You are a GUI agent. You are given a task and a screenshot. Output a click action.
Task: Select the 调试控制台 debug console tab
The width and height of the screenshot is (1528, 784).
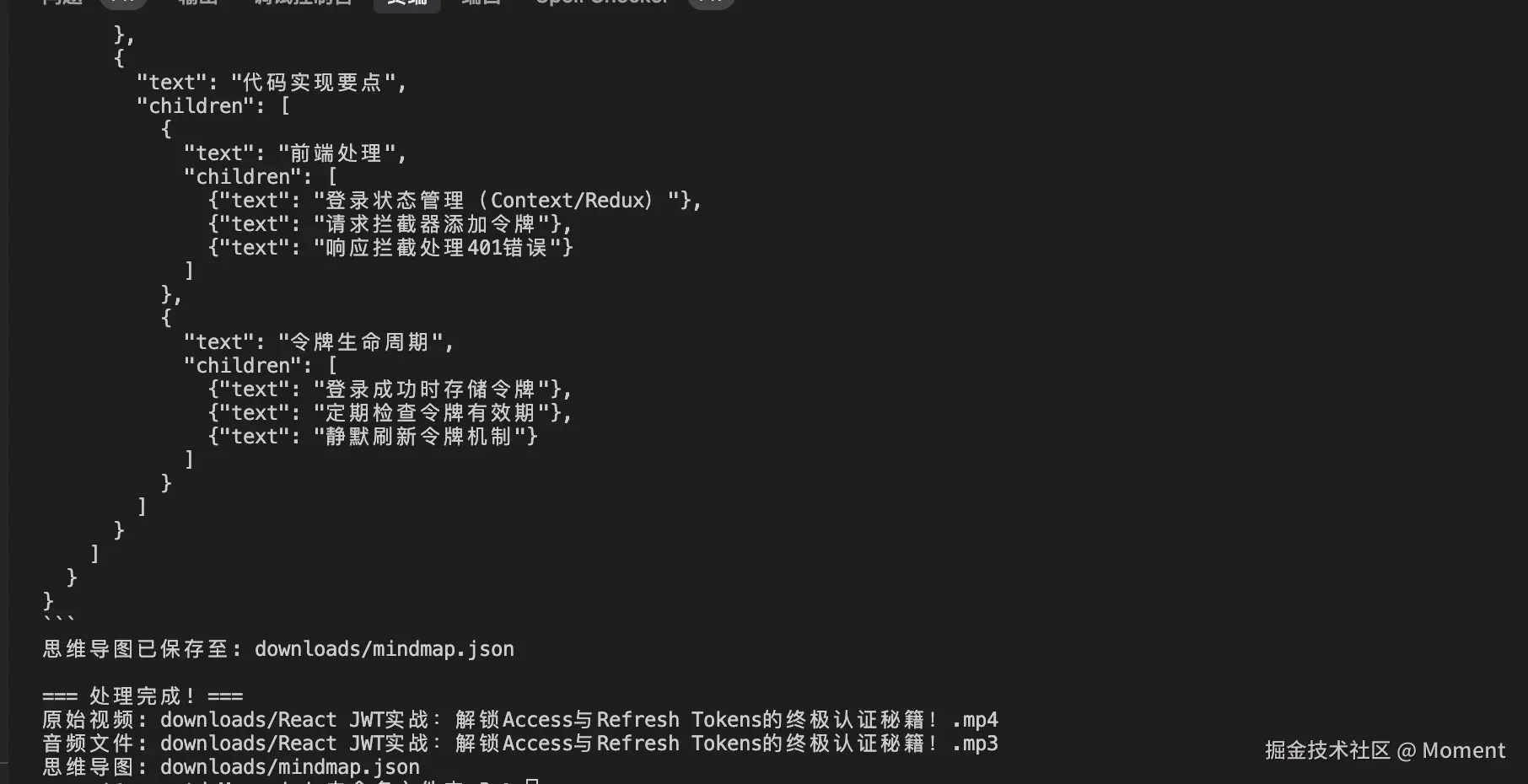click(303, 3)
